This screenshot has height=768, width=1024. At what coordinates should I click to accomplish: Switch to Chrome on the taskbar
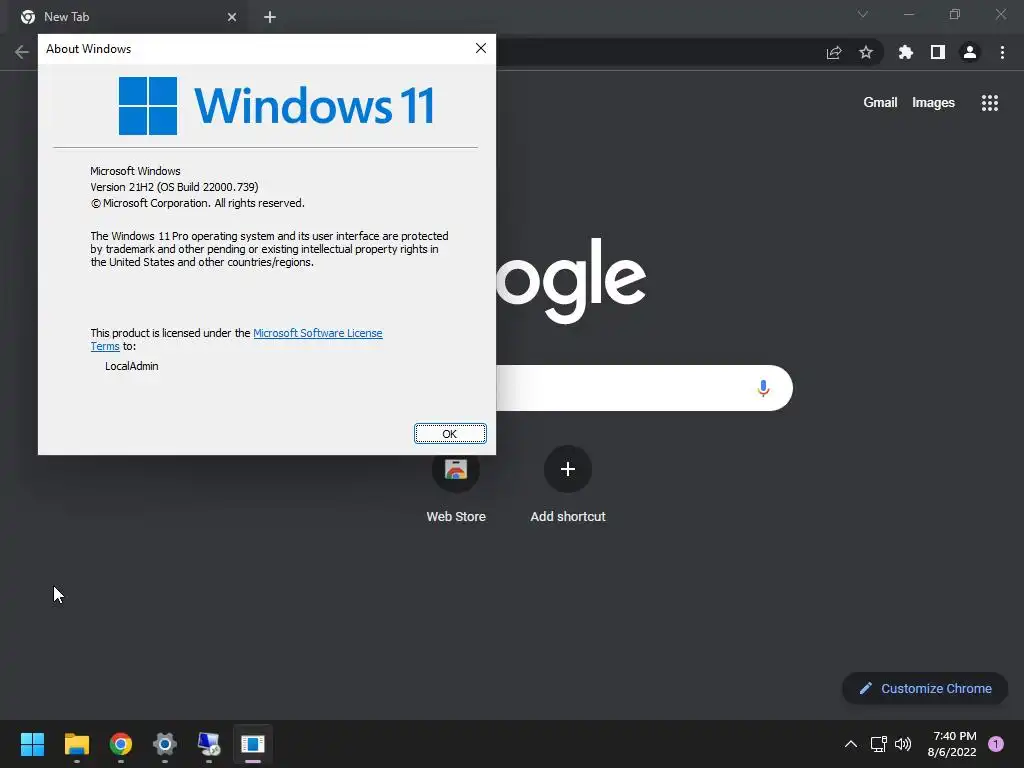click(x=121, y=744)
